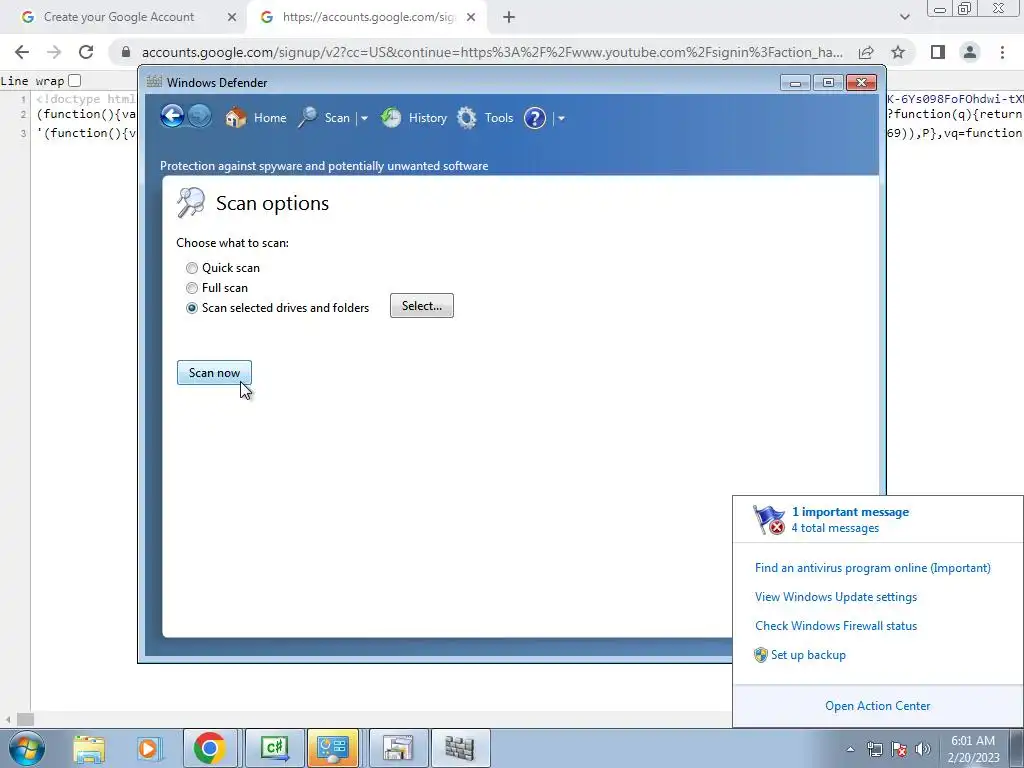The width and height of the screenshot is (1024, 768).
Task: Select the Full scan option
Action: tap(191, 288)
